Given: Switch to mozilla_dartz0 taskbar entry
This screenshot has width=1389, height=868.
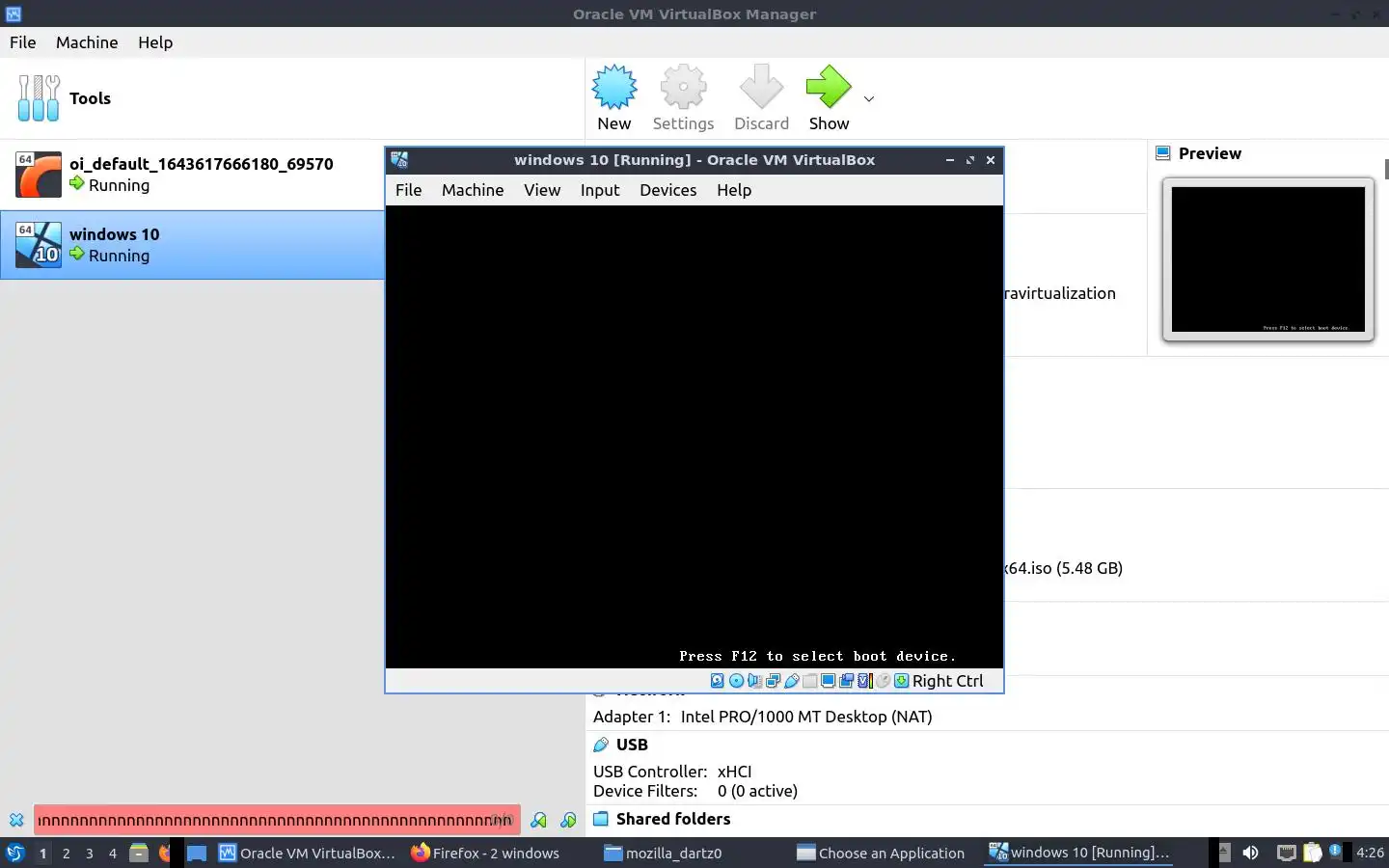Looking at the screenshot, I should click(x=663, y=853).
